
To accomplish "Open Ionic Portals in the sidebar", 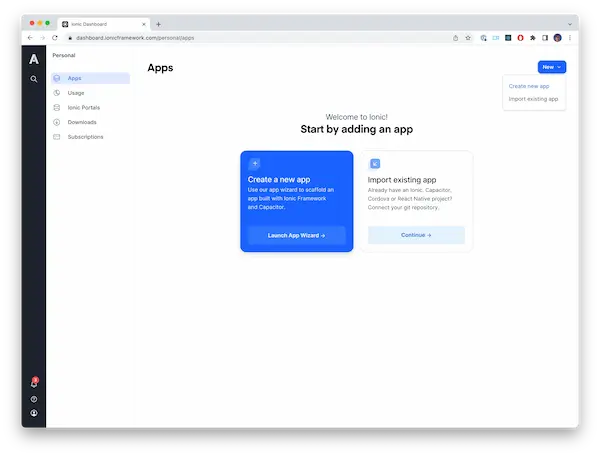I will pos(83,107).
